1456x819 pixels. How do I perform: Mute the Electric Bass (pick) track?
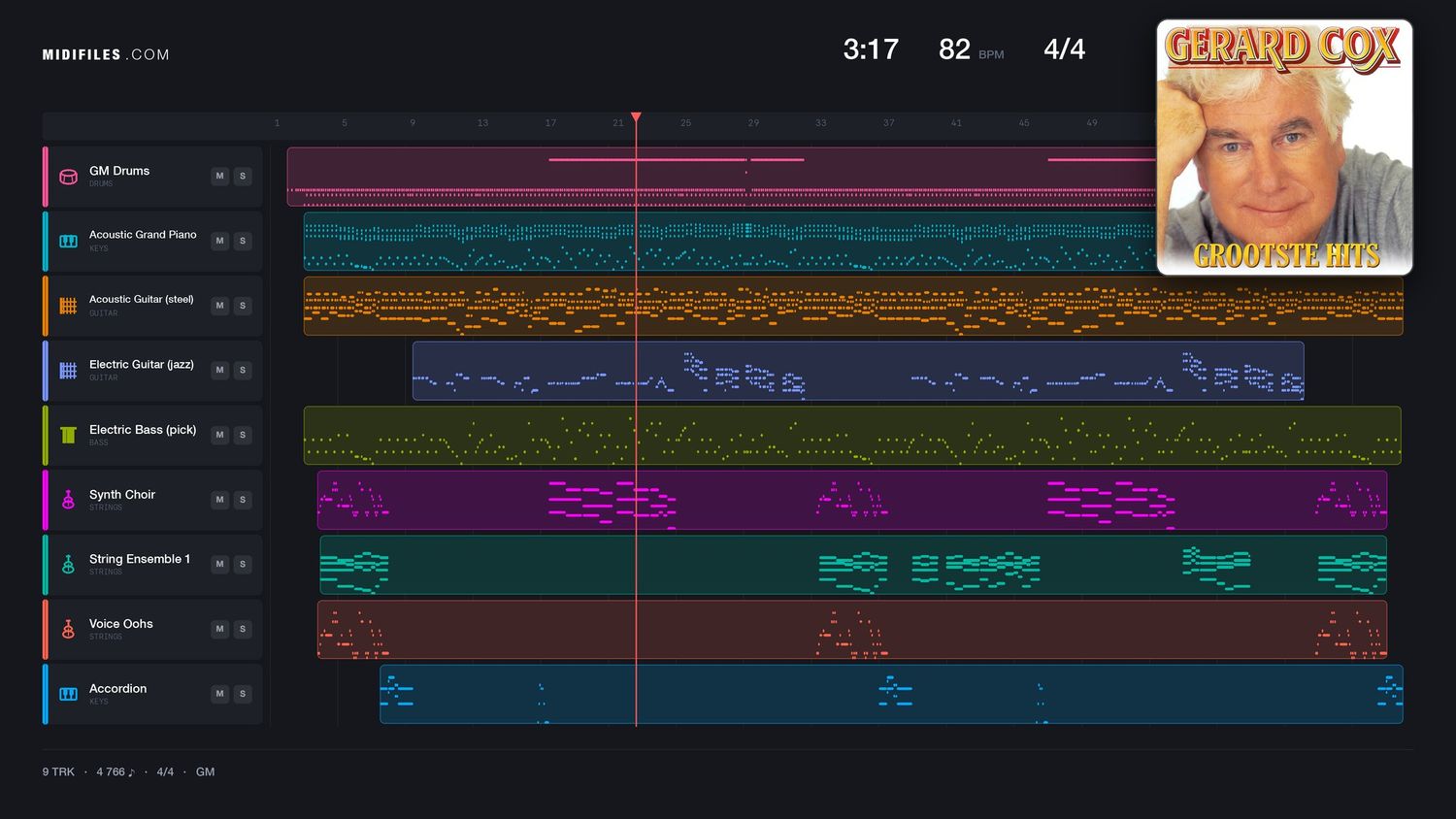(x=219, y=435)
